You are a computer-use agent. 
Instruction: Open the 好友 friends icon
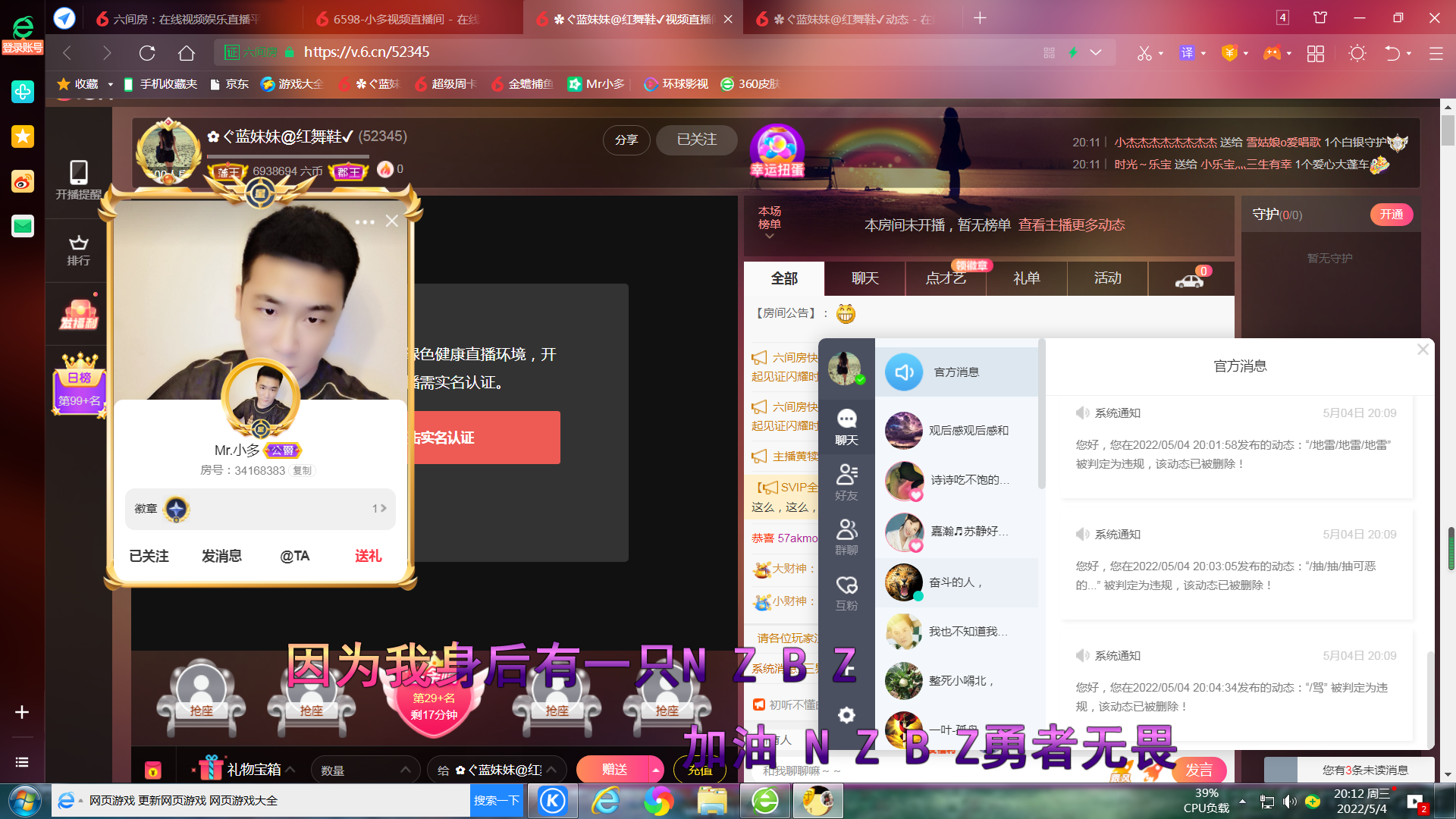click(x=846, y=482)
